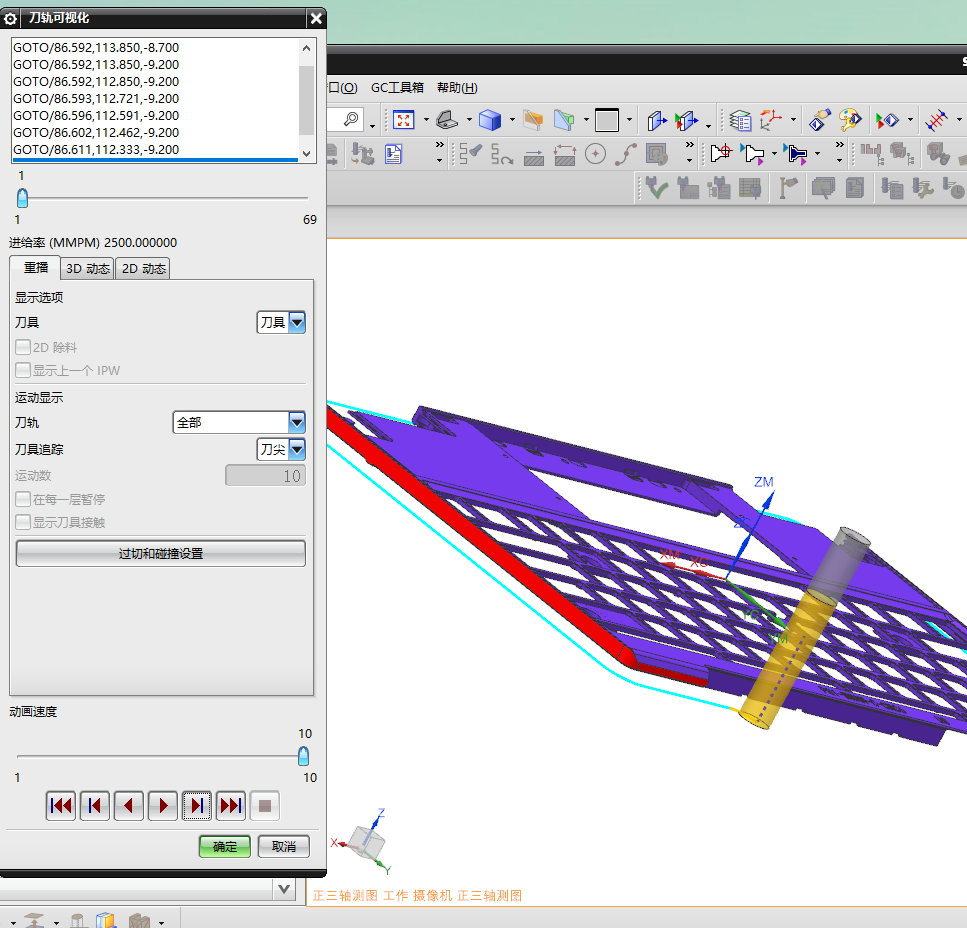The height and width of the screenshot is (928, 967).
Task: Toggle the 显示刀具接触 checkbox
Action: coord(23,522)
